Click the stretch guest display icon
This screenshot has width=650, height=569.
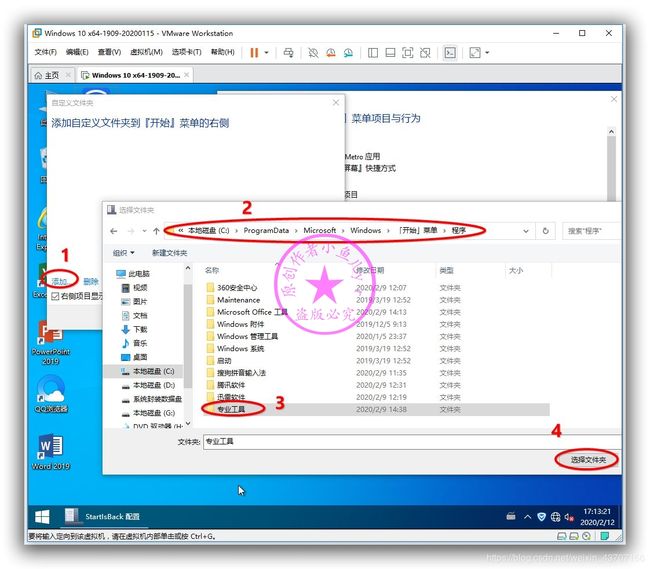[475, 53]
